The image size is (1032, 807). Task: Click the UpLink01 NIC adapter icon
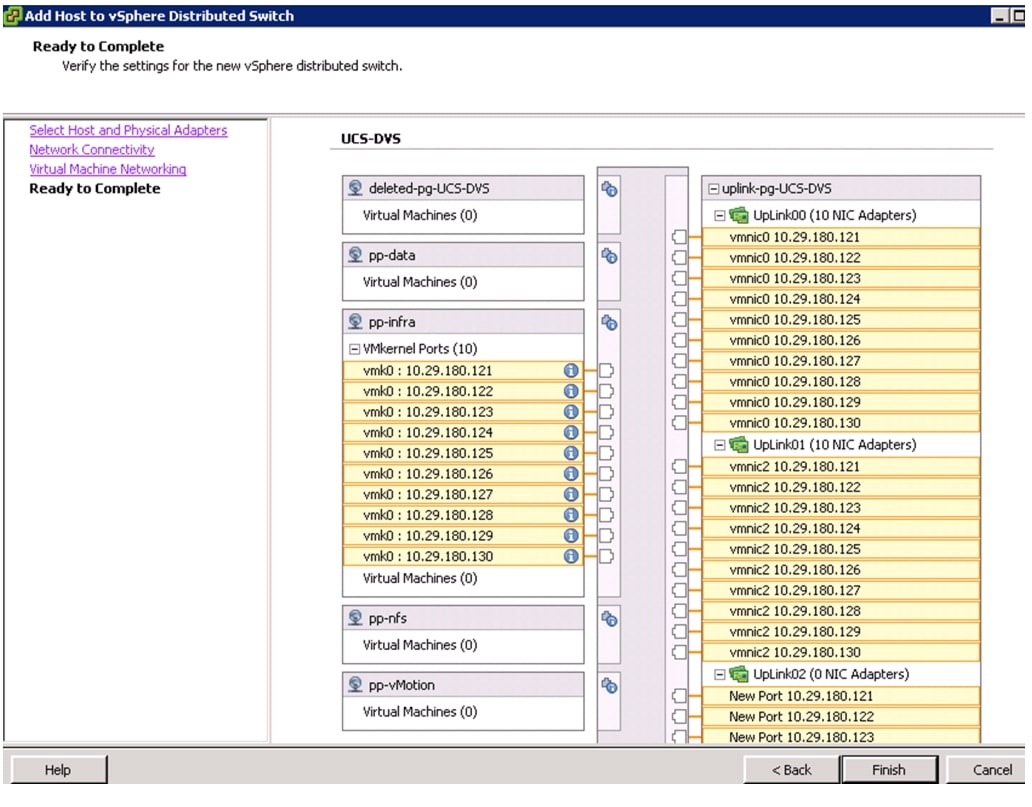click(739, 444)
